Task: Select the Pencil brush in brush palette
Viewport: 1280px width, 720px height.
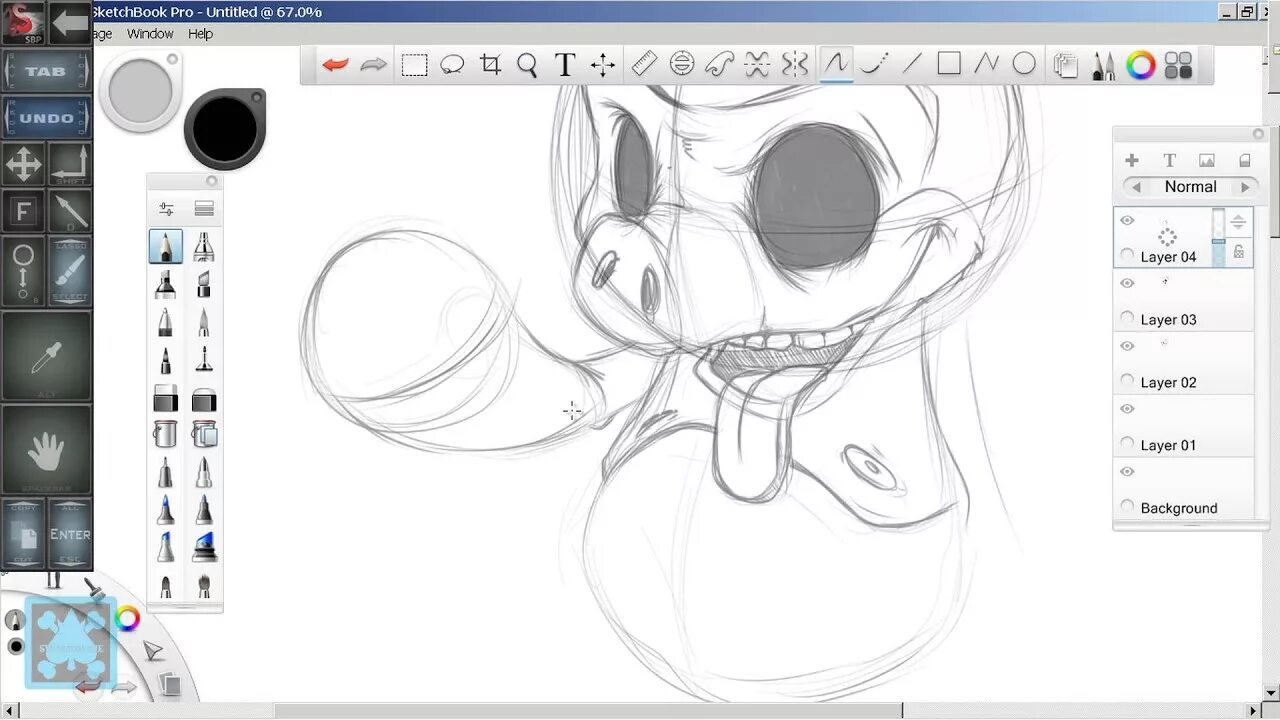Action: coord(165,246)
